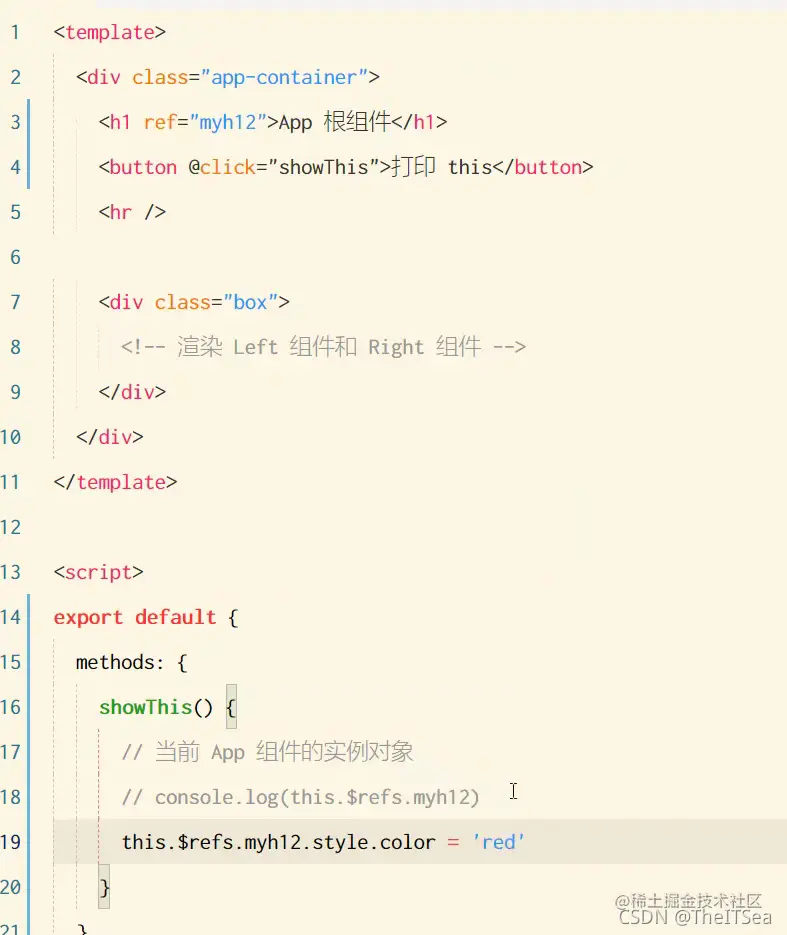Screen dimensions: 787x935
Task: Click the "打印 this" button label text
Action: point(442,167)
